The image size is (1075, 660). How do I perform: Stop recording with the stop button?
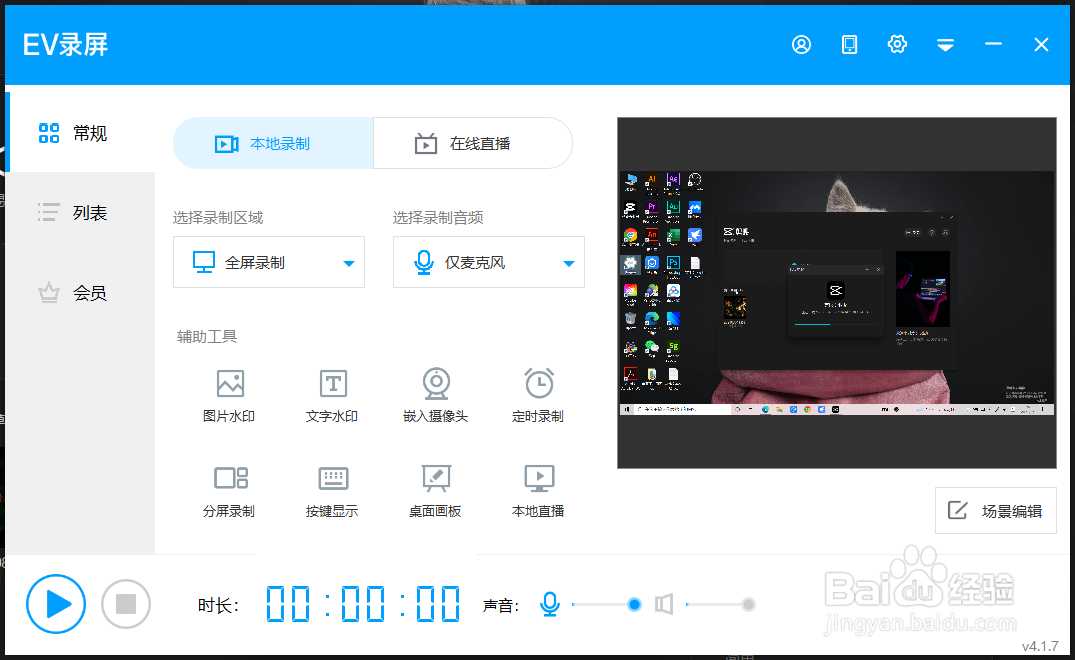click(x=126, y=604)
